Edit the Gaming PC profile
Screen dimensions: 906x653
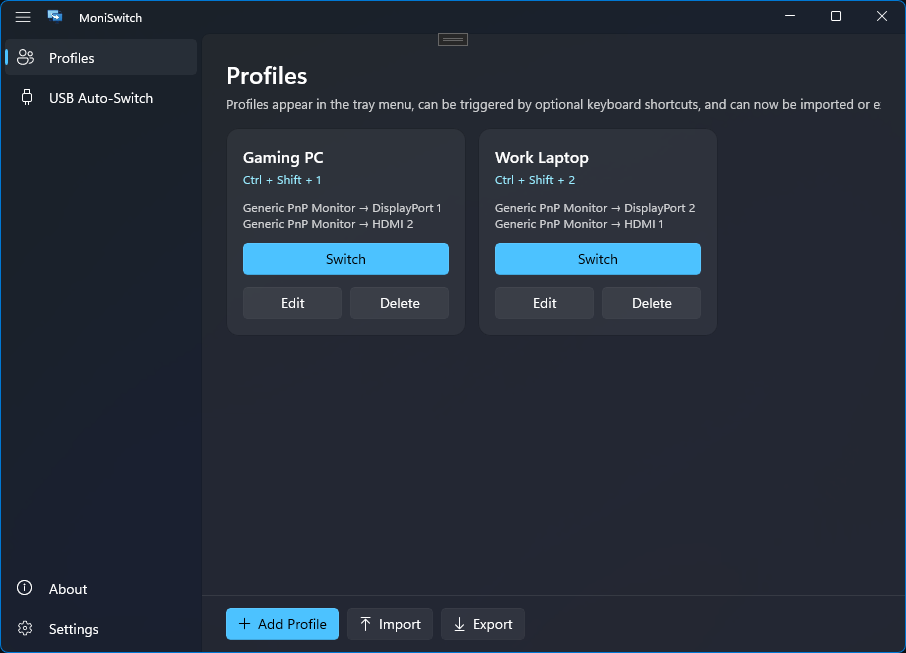click(292, 303)
